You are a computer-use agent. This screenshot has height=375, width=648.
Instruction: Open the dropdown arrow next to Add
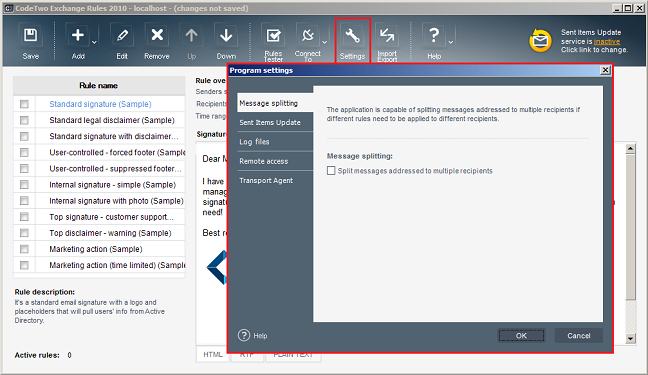coord(94,42)
